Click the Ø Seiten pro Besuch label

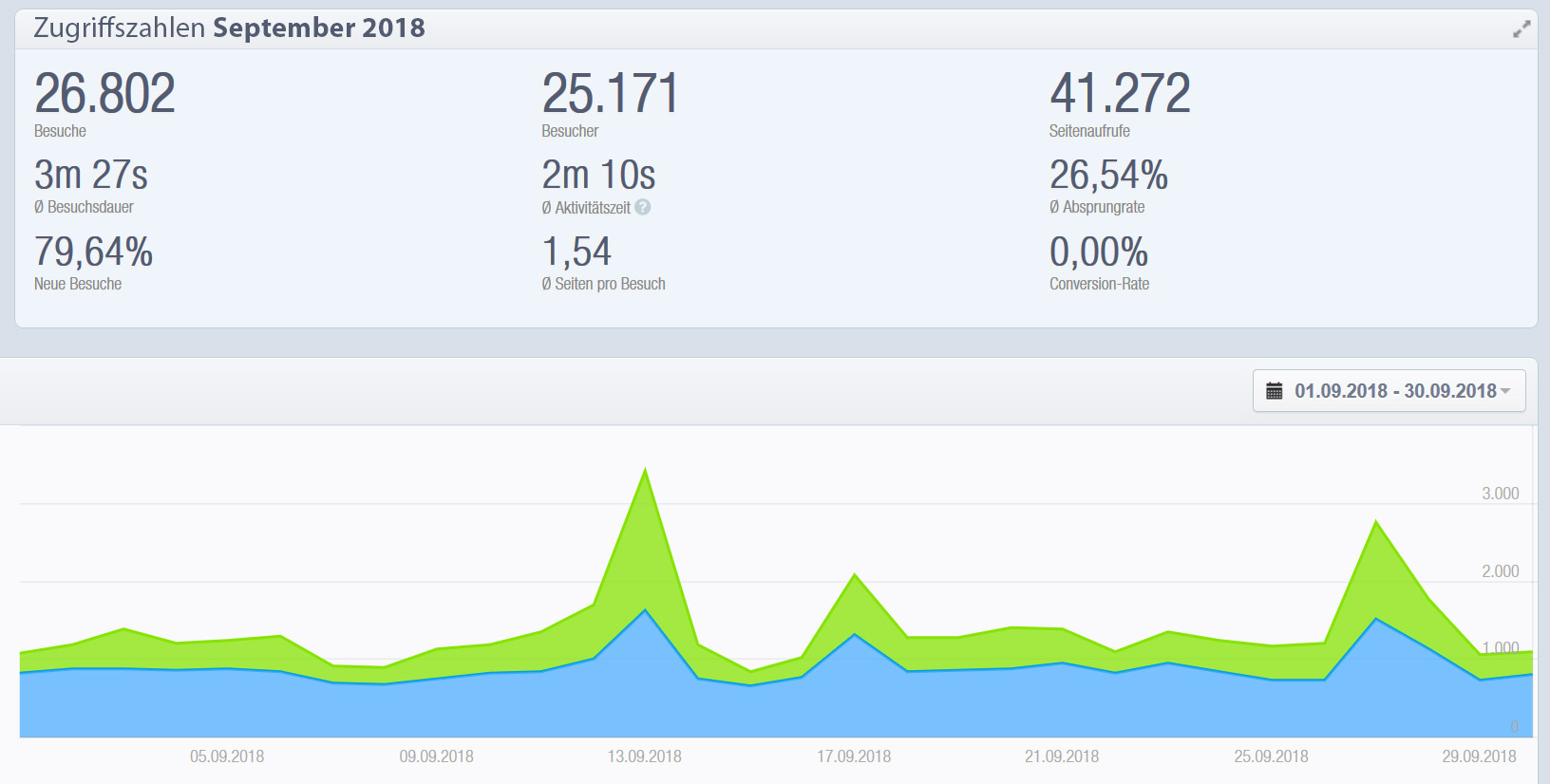coord(603,284)
